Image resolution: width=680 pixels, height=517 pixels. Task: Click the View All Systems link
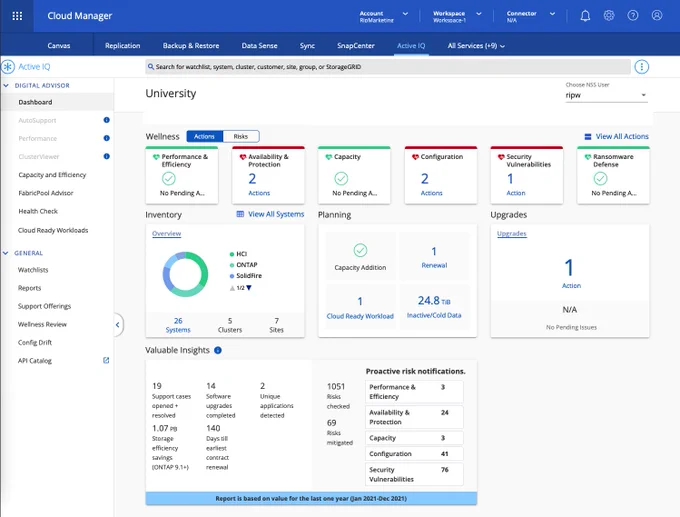(276, 214)
